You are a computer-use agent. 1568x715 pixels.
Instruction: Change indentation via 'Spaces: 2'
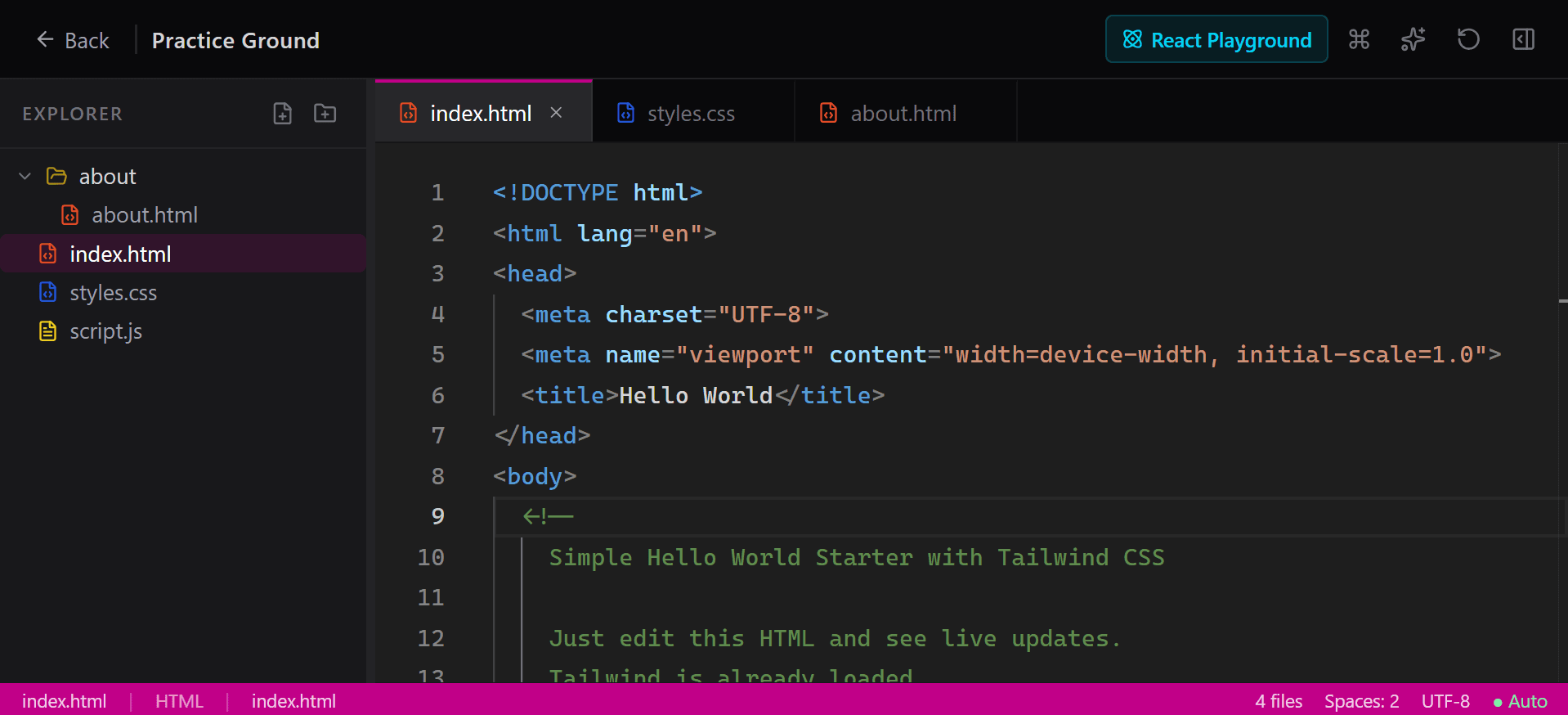pyautogui.click(x=1362, y=701)
